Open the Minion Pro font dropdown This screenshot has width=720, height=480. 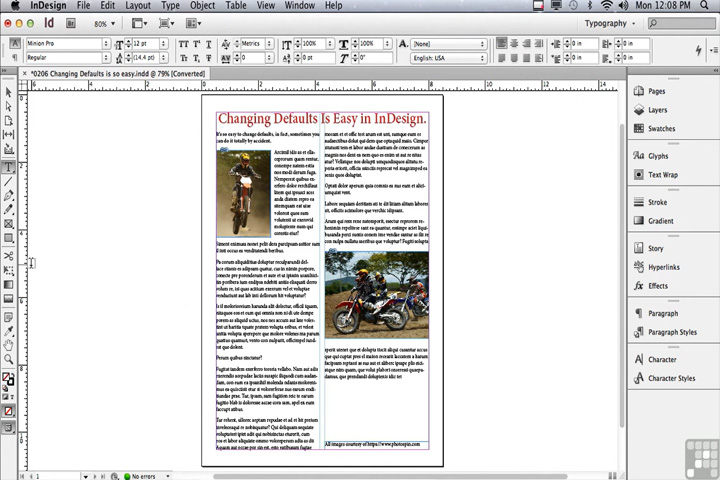click(68, 43)
